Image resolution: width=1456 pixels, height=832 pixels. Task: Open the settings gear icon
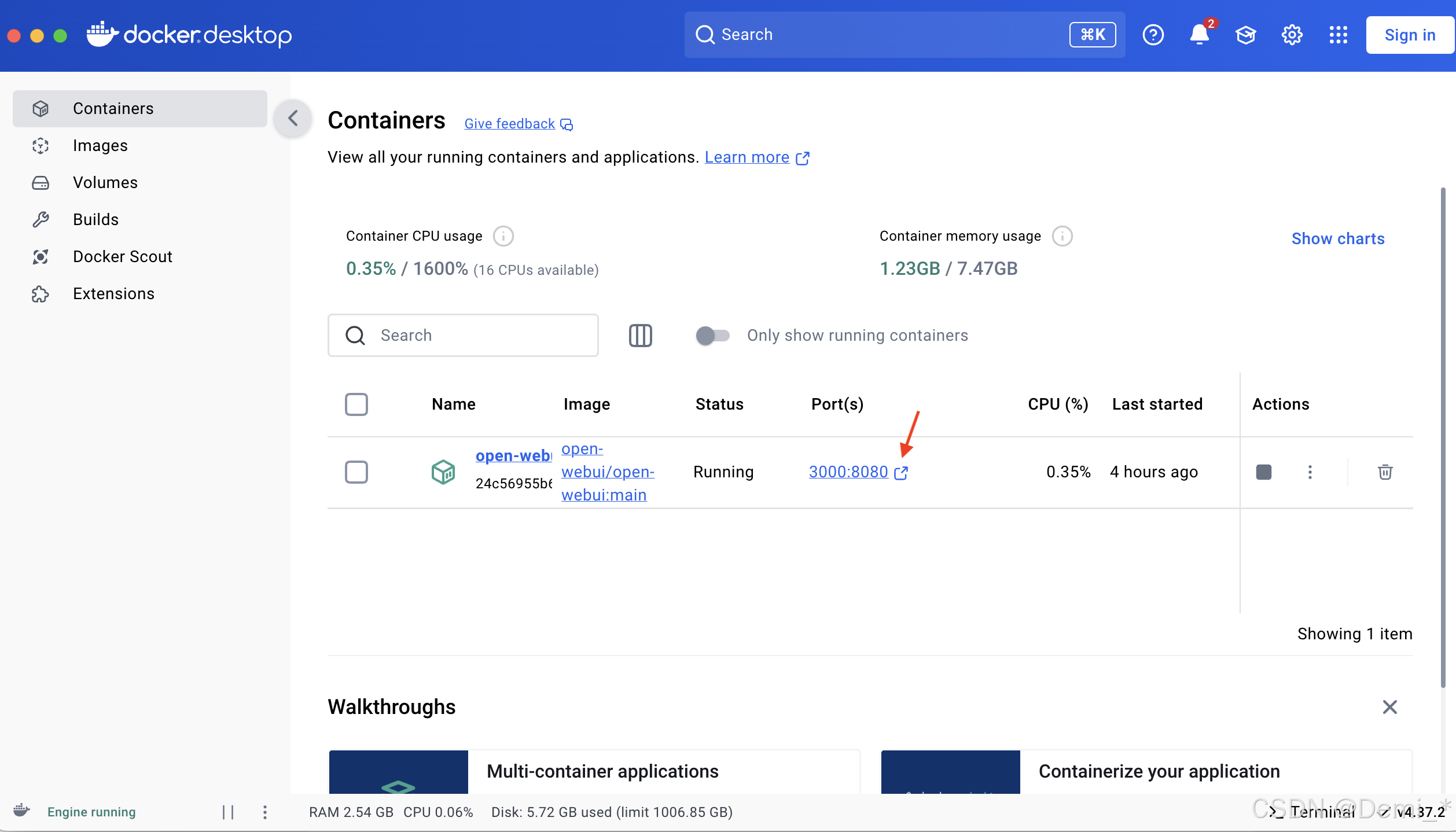pyautogui.click(x=1292, y=35)
